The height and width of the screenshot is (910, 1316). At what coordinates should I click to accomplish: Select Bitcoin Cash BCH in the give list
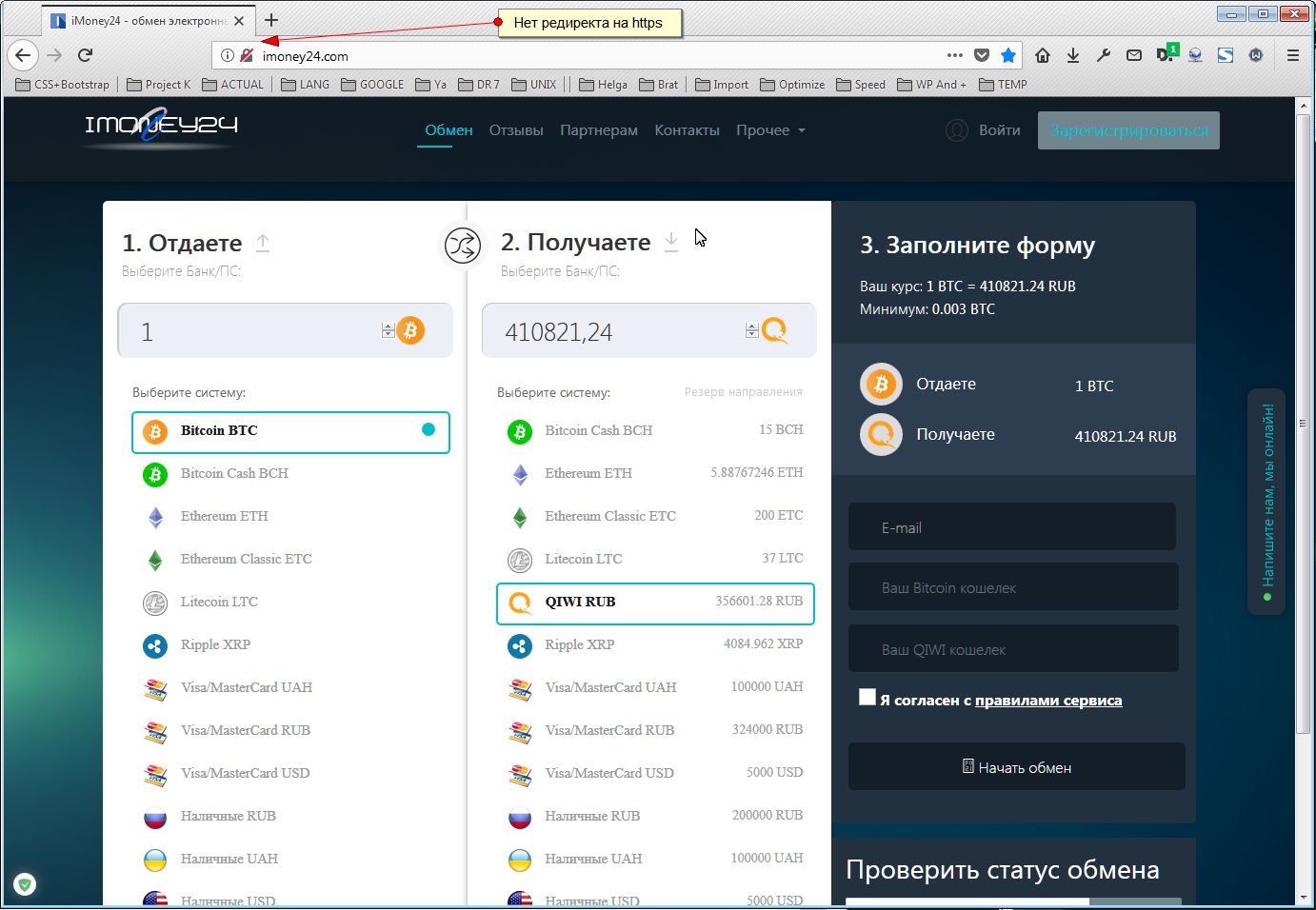(x=290, y=474)
